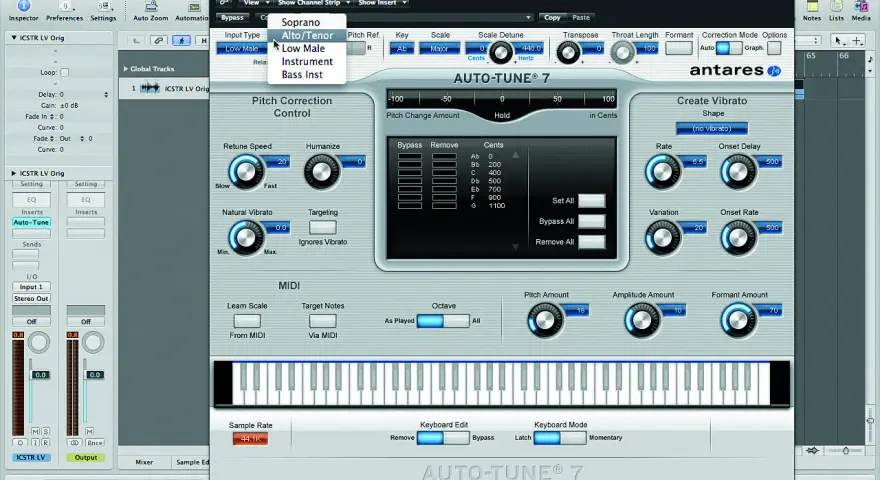
Task: Click the Sample Rate 44.1K display
Action: [250, 438]
